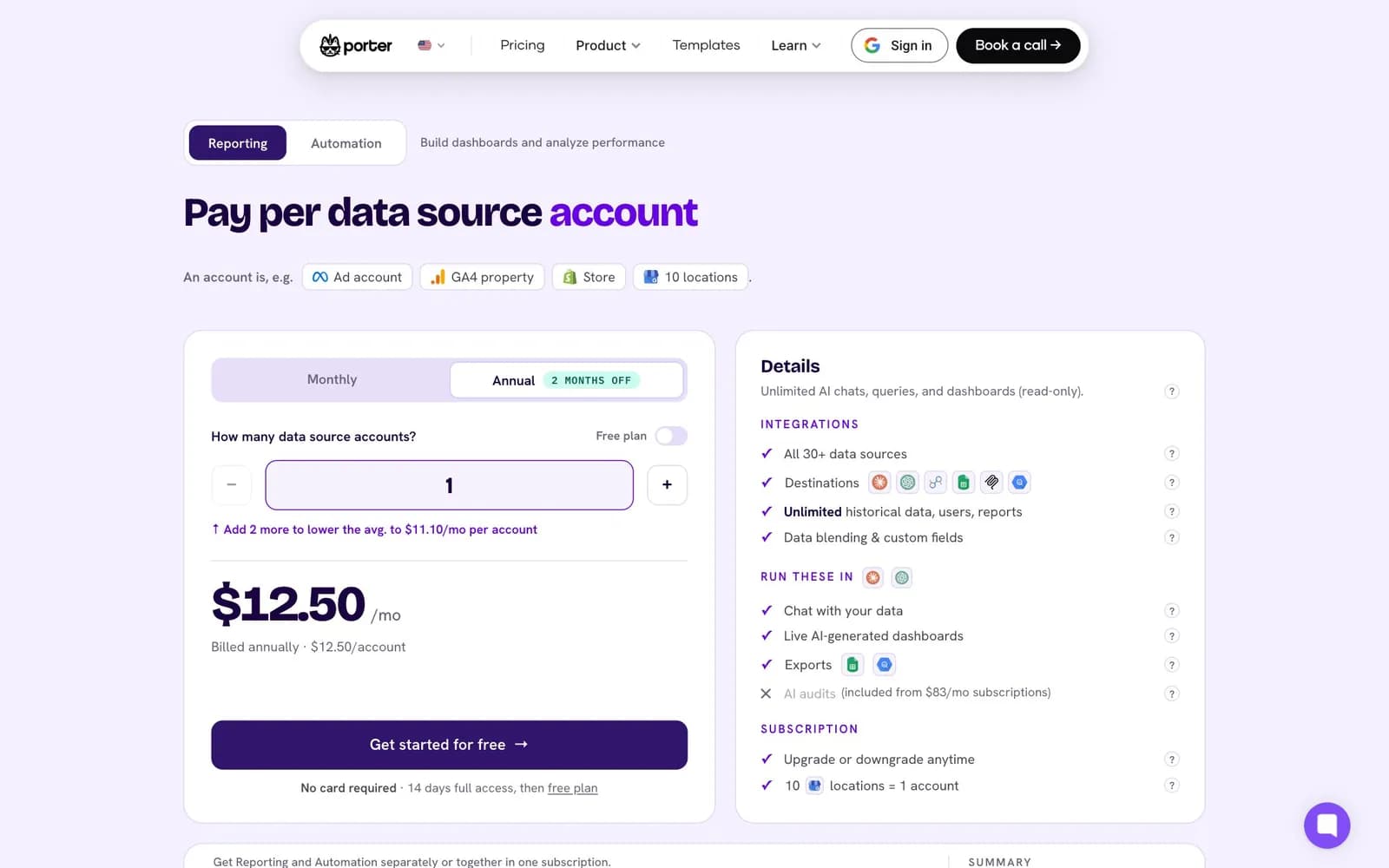
Task: Click the BigQuery icon in Destinations
Action: [x=1019, y=483]
